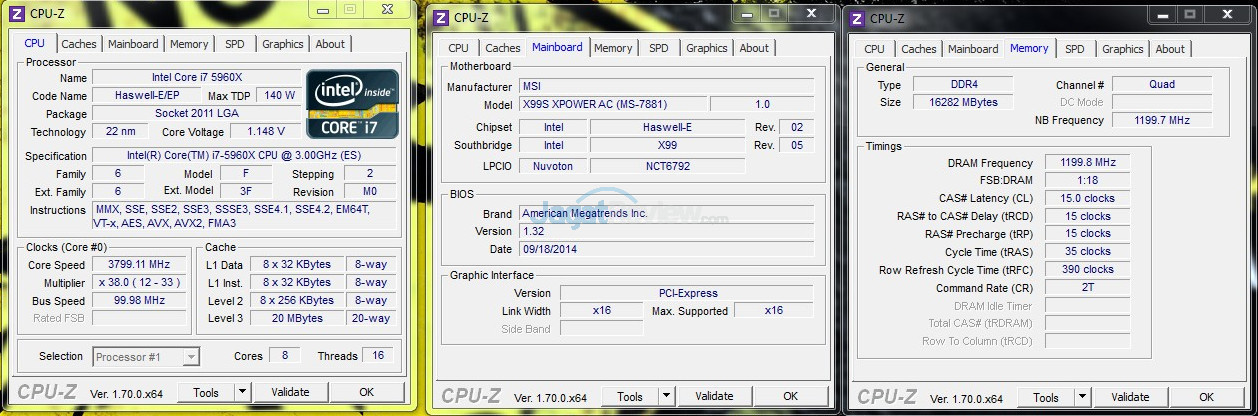Viewport: 1258px width, 416px height.
Task: Click OK in the Memory window
Action: point(1206,398)
